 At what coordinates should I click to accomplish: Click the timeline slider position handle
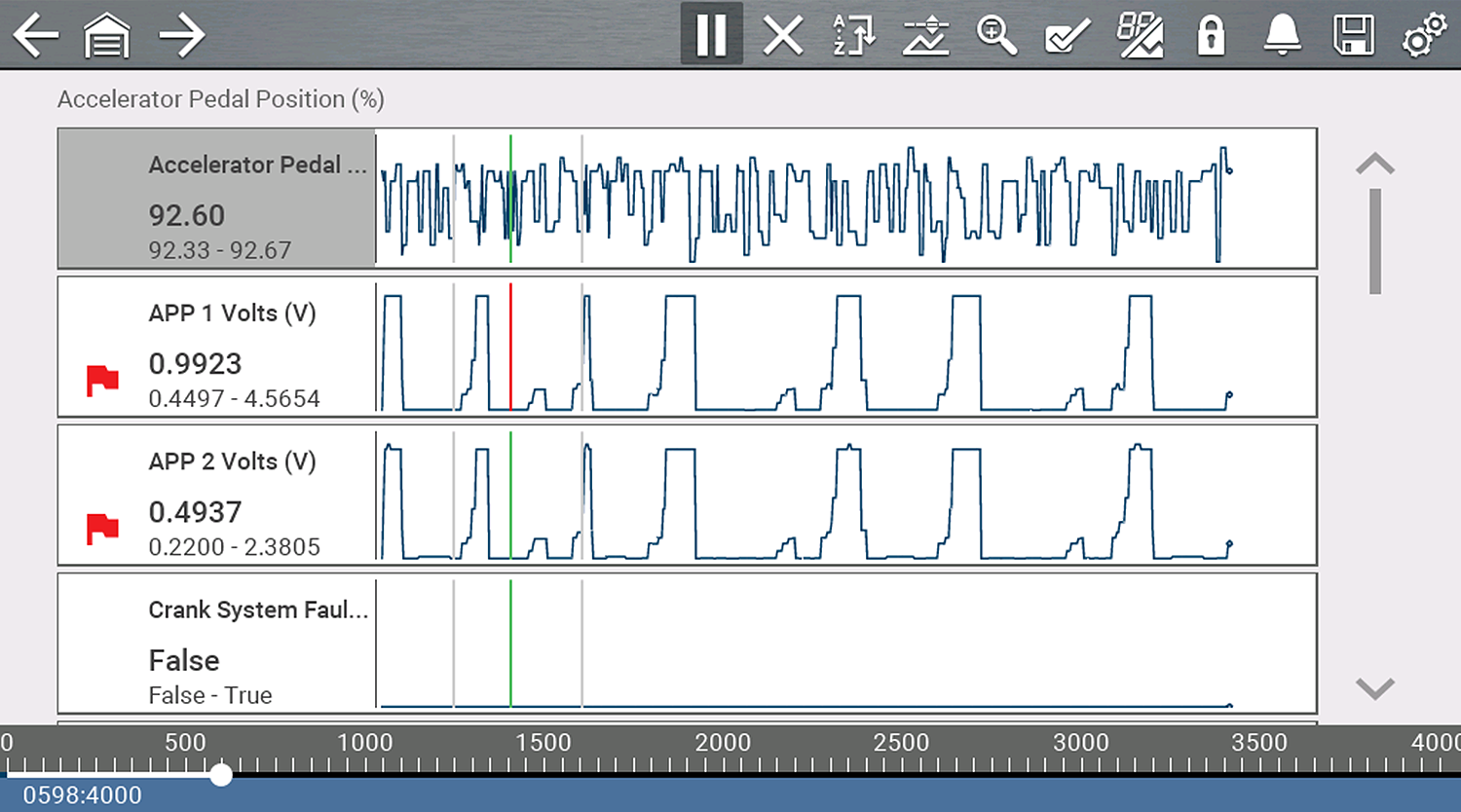click(x=222, y=774)
